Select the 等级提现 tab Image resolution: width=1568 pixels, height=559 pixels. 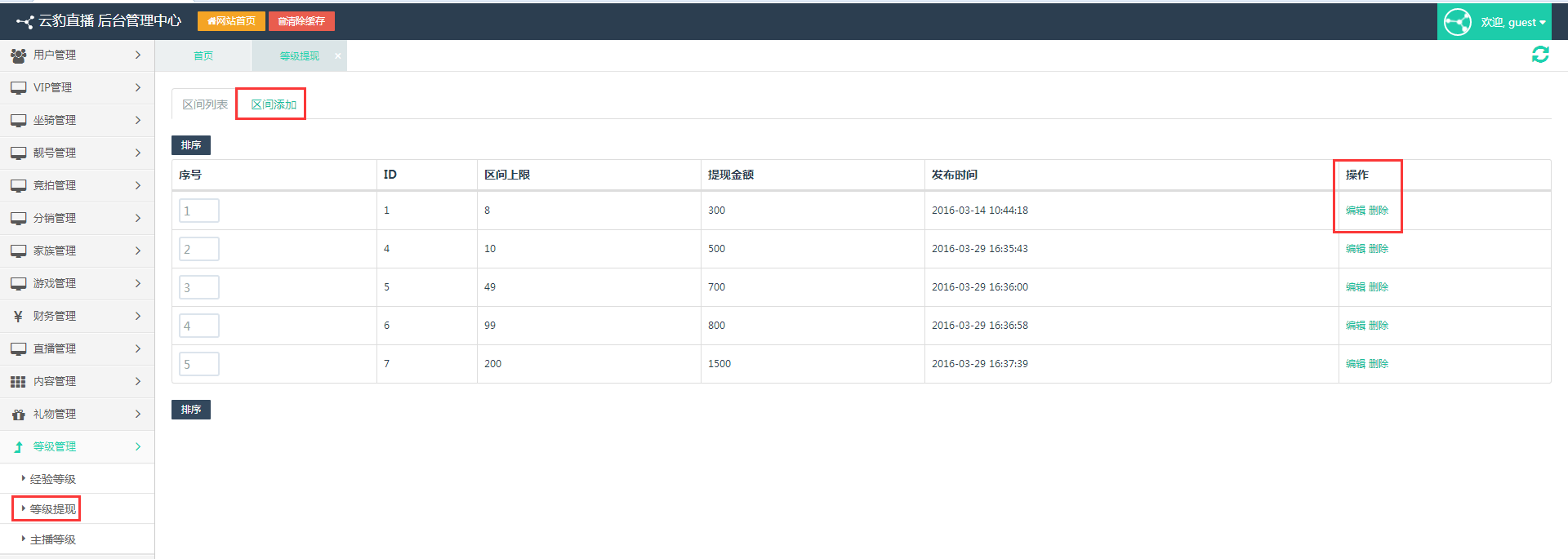300,56
